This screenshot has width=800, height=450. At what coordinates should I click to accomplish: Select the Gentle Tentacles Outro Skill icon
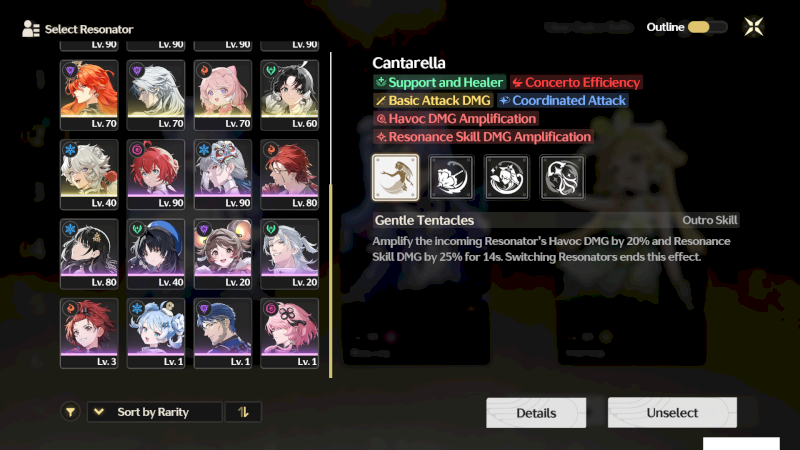coord(395,177)
